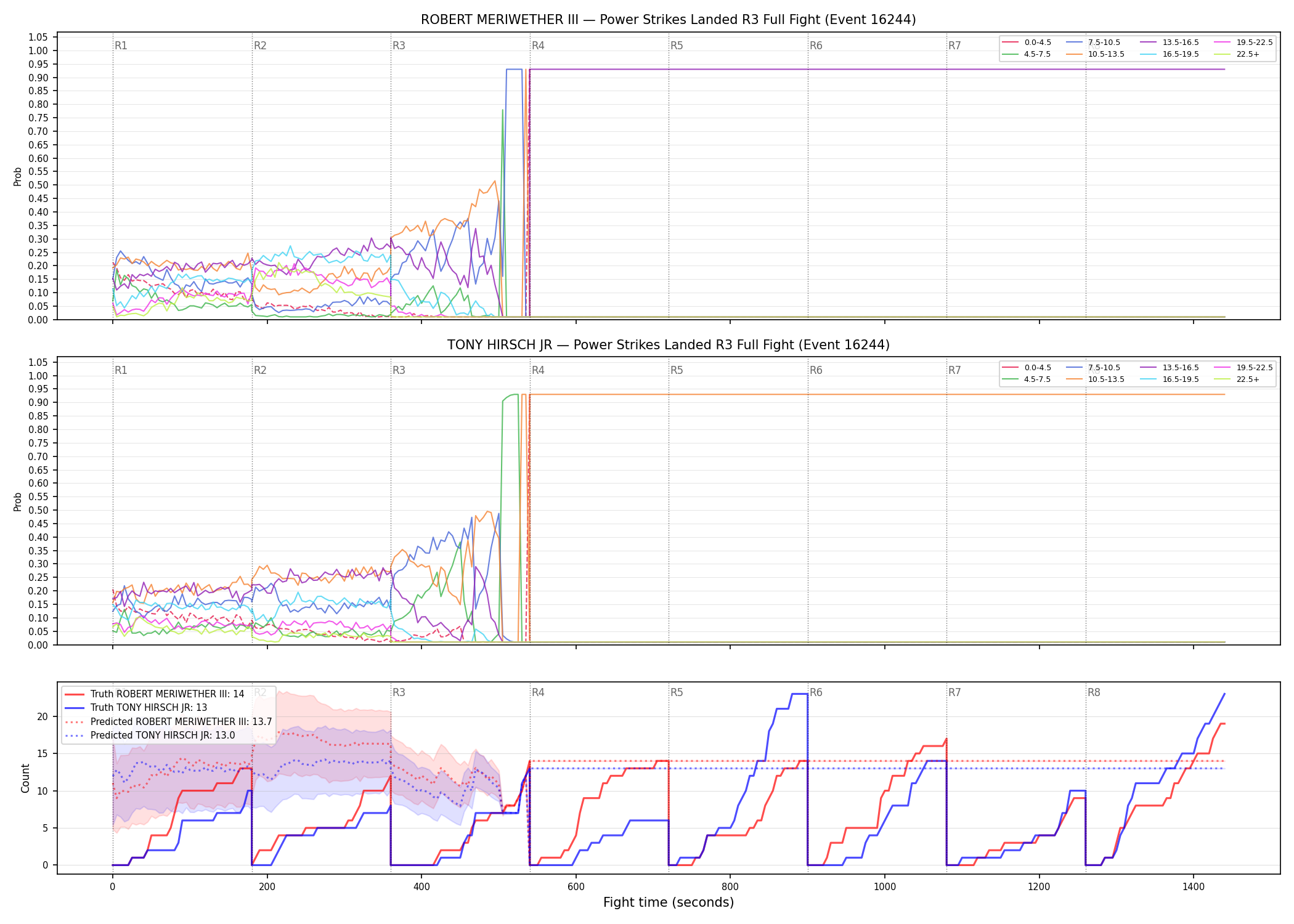Screen dimensions: 1294x924
Task: Click 'Truth TONY HIRSCH JR: 13' legend entry
Action: point(136,708)
